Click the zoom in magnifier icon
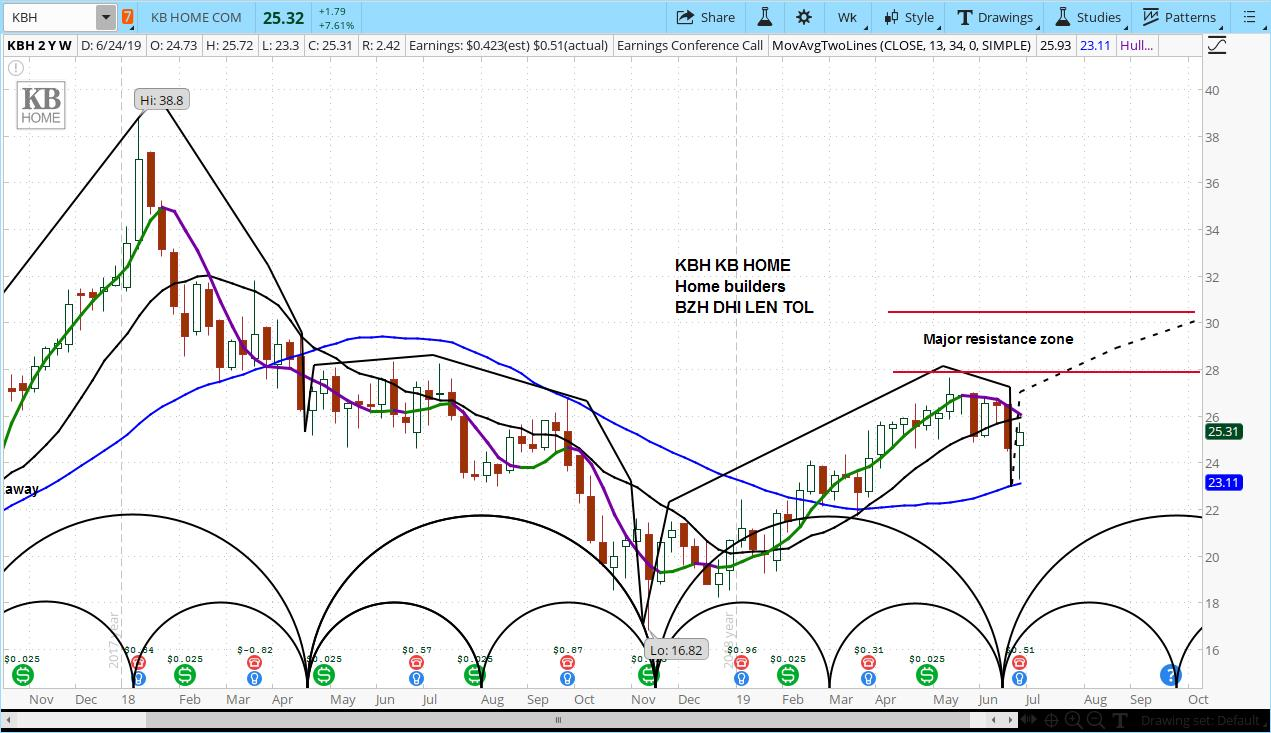 pos(1074,720)
